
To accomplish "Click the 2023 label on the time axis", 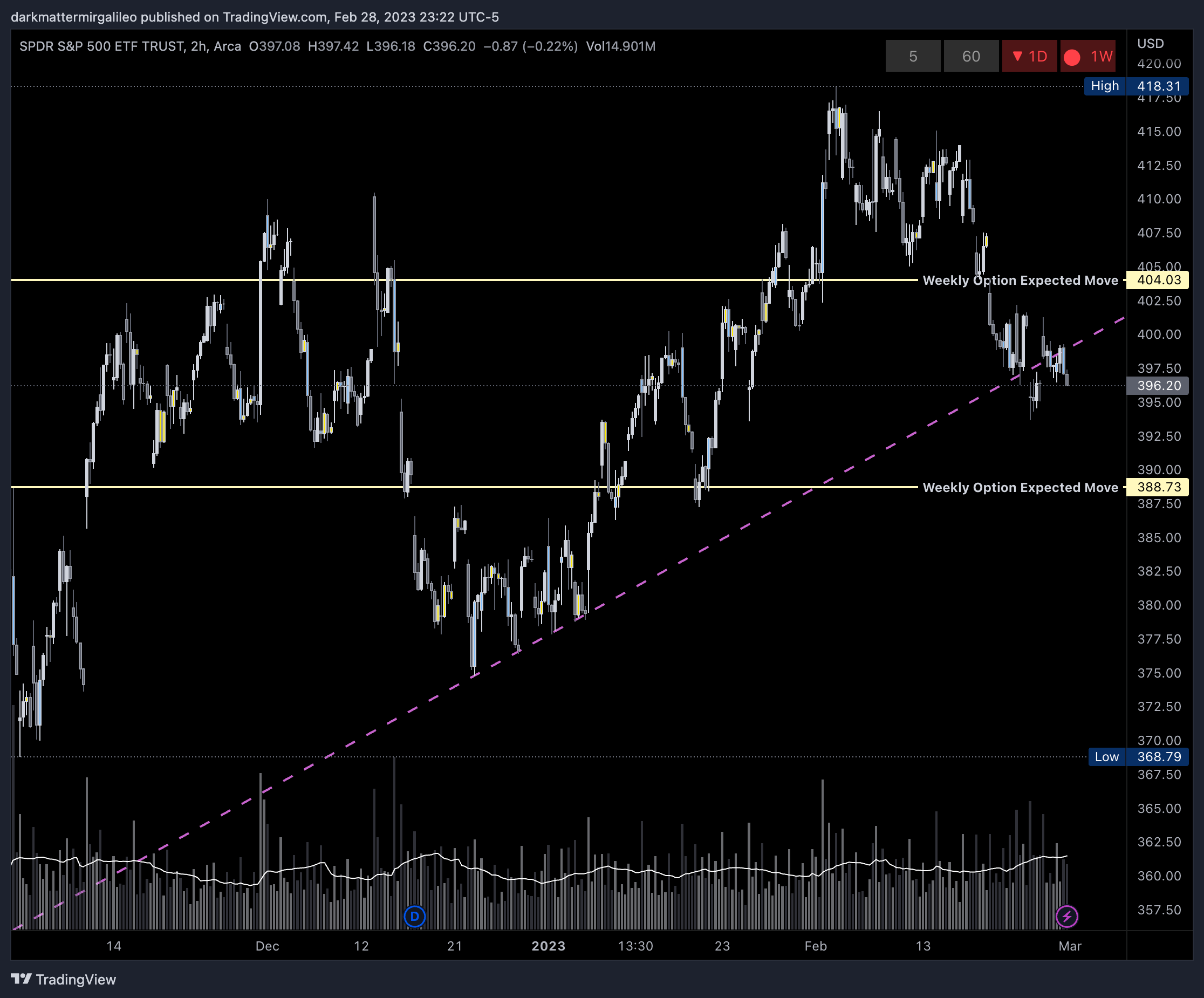I will (548, 946).
